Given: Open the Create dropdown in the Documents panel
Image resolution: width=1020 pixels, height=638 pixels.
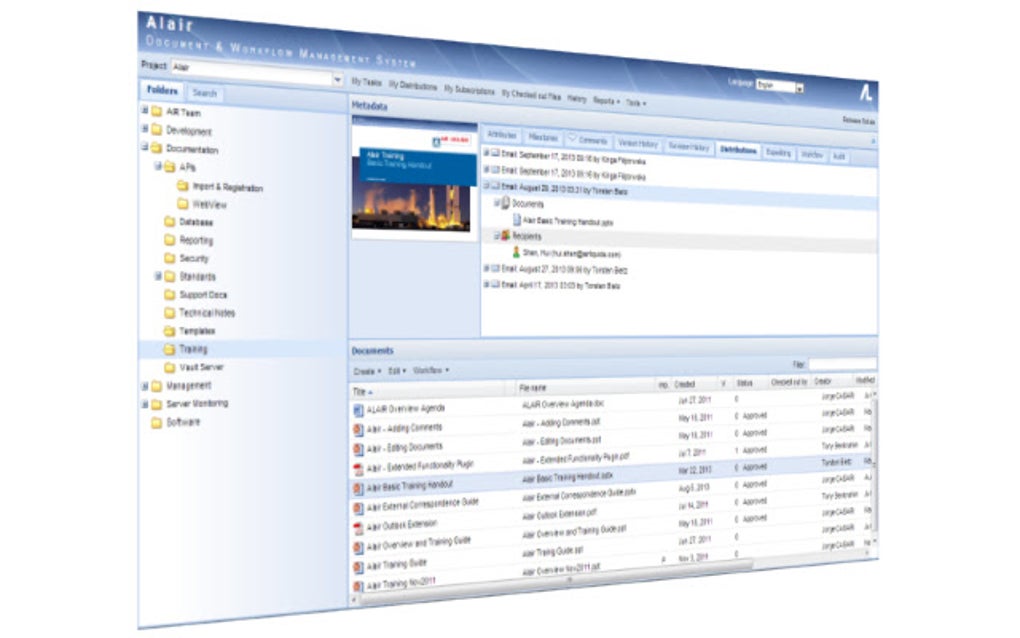Looking at the screenshot, I should tap(365, 372).
